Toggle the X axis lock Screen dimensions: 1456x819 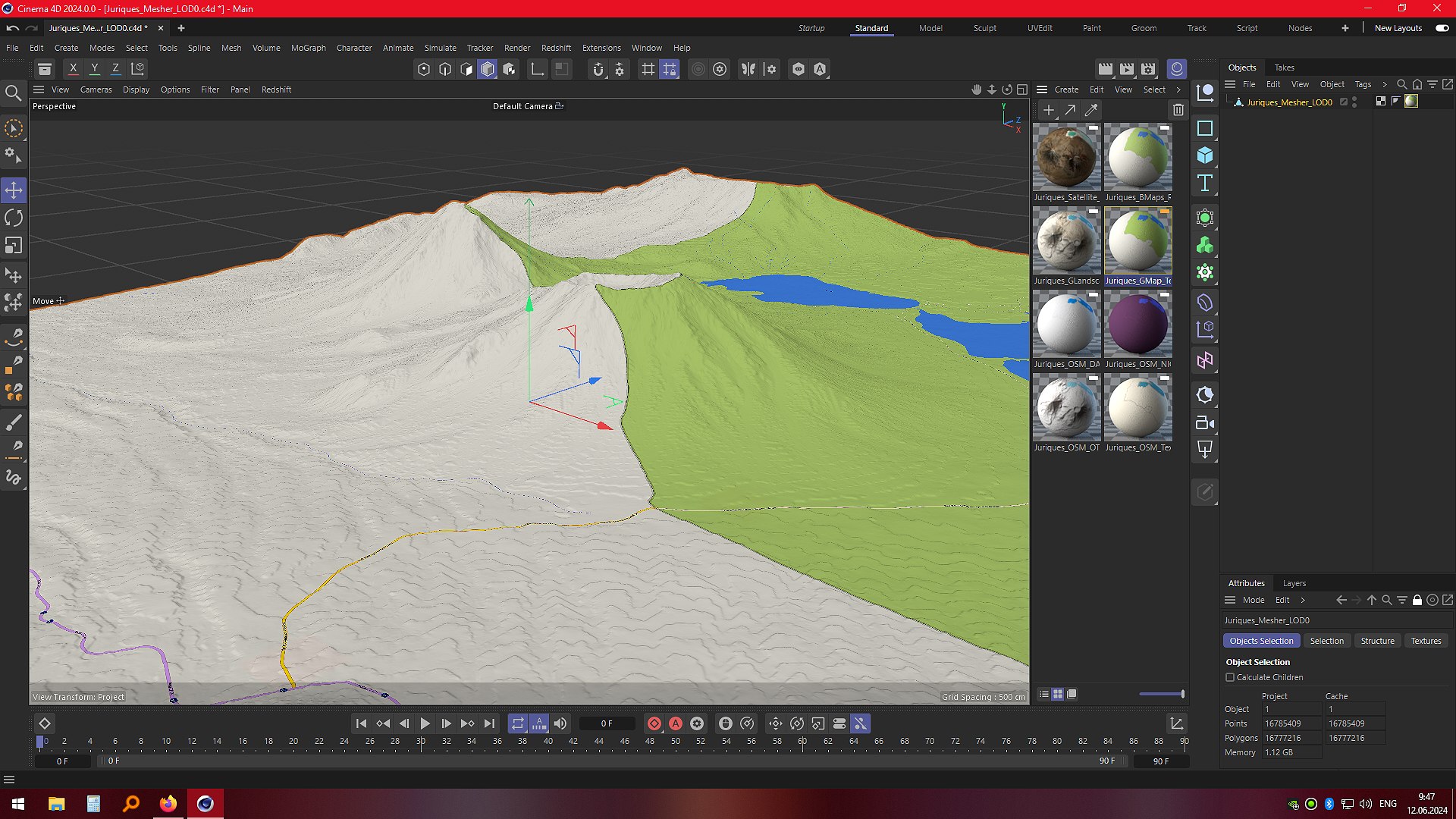point(74,69)
